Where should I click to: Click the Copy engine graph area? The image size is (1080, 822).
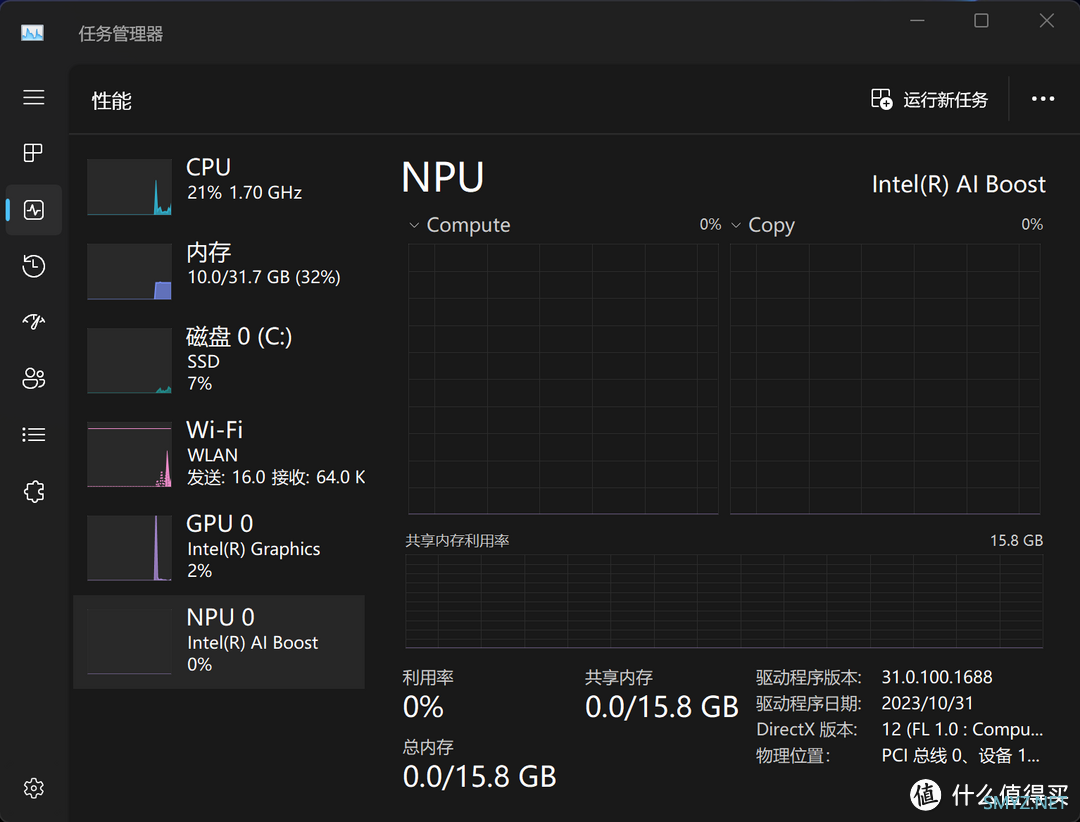point(885,379)
